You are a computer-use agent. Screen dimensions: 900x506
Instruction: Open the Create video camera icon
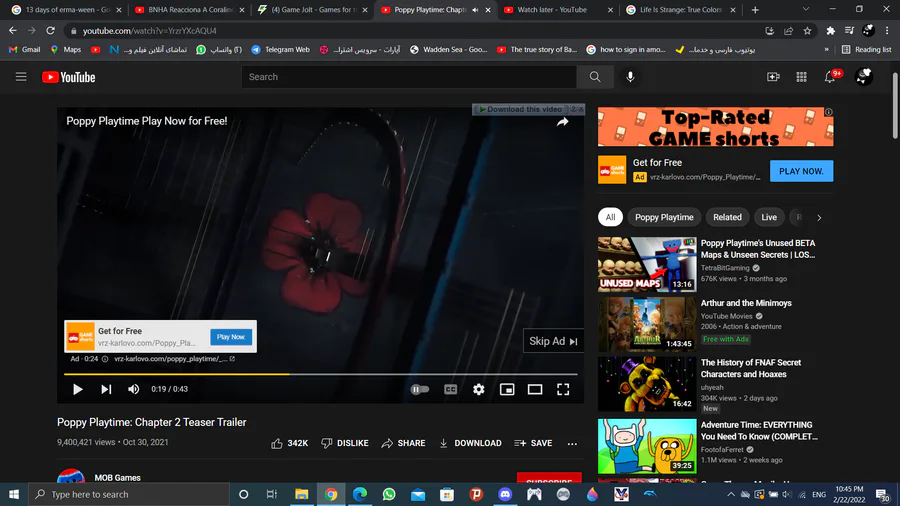pyautogui.click(x=773, y=77)
